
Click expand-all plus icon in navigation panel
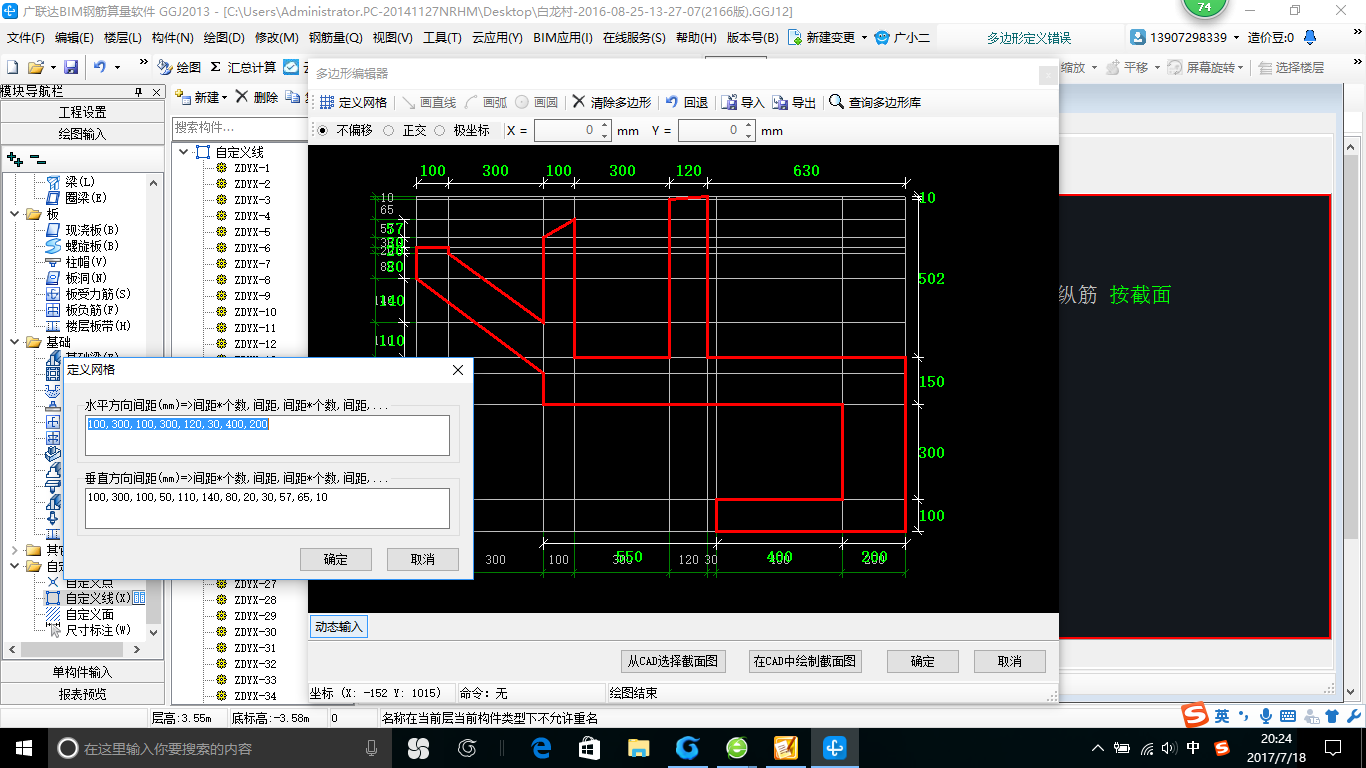pos(14,159)
